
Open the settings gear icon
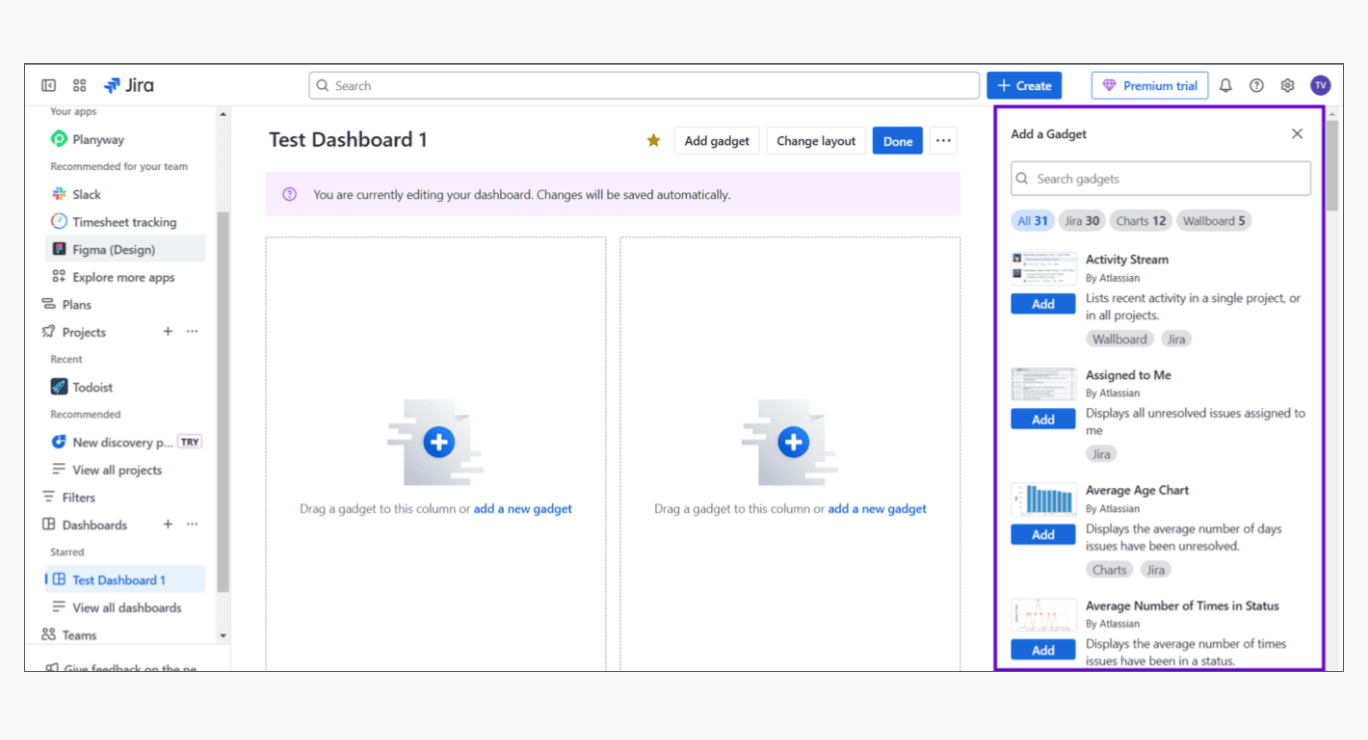click(x=1287, y=86)
